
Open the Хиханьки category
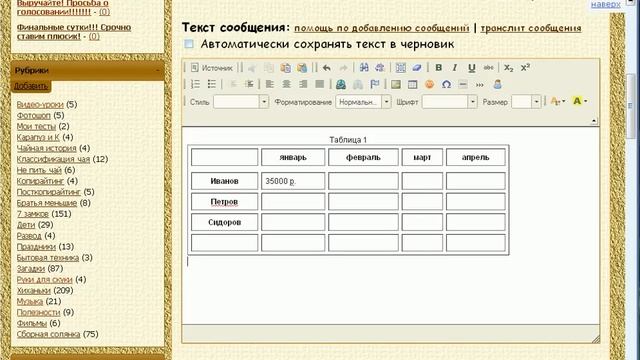33,291
